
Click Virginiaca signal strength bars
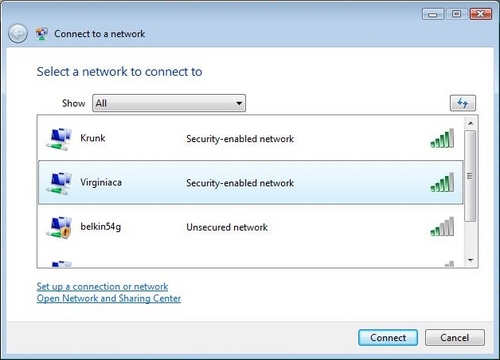[442, 182]
